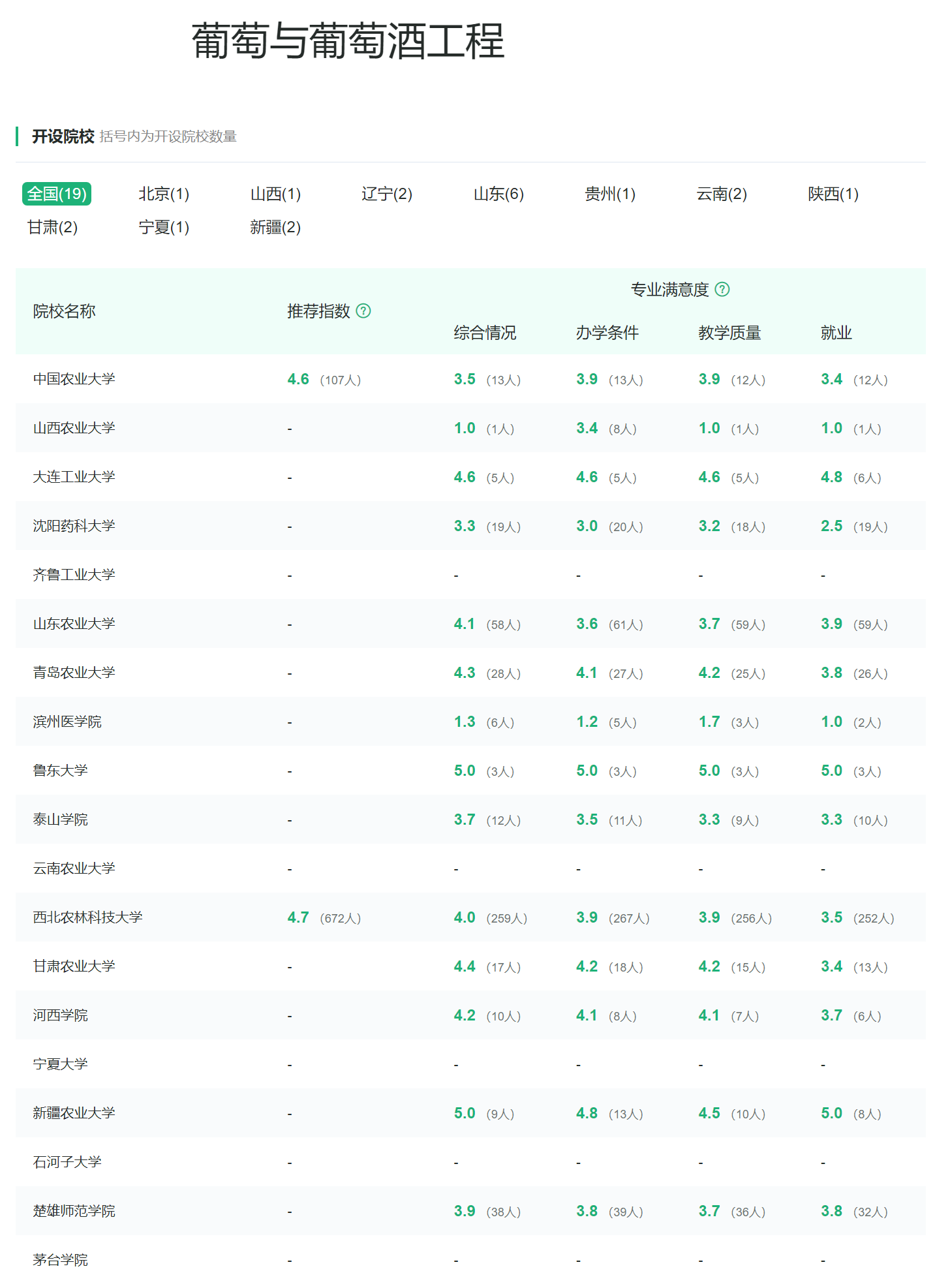
Task: Filter schools by 新疆(2)
Action: tap(275, 227)
